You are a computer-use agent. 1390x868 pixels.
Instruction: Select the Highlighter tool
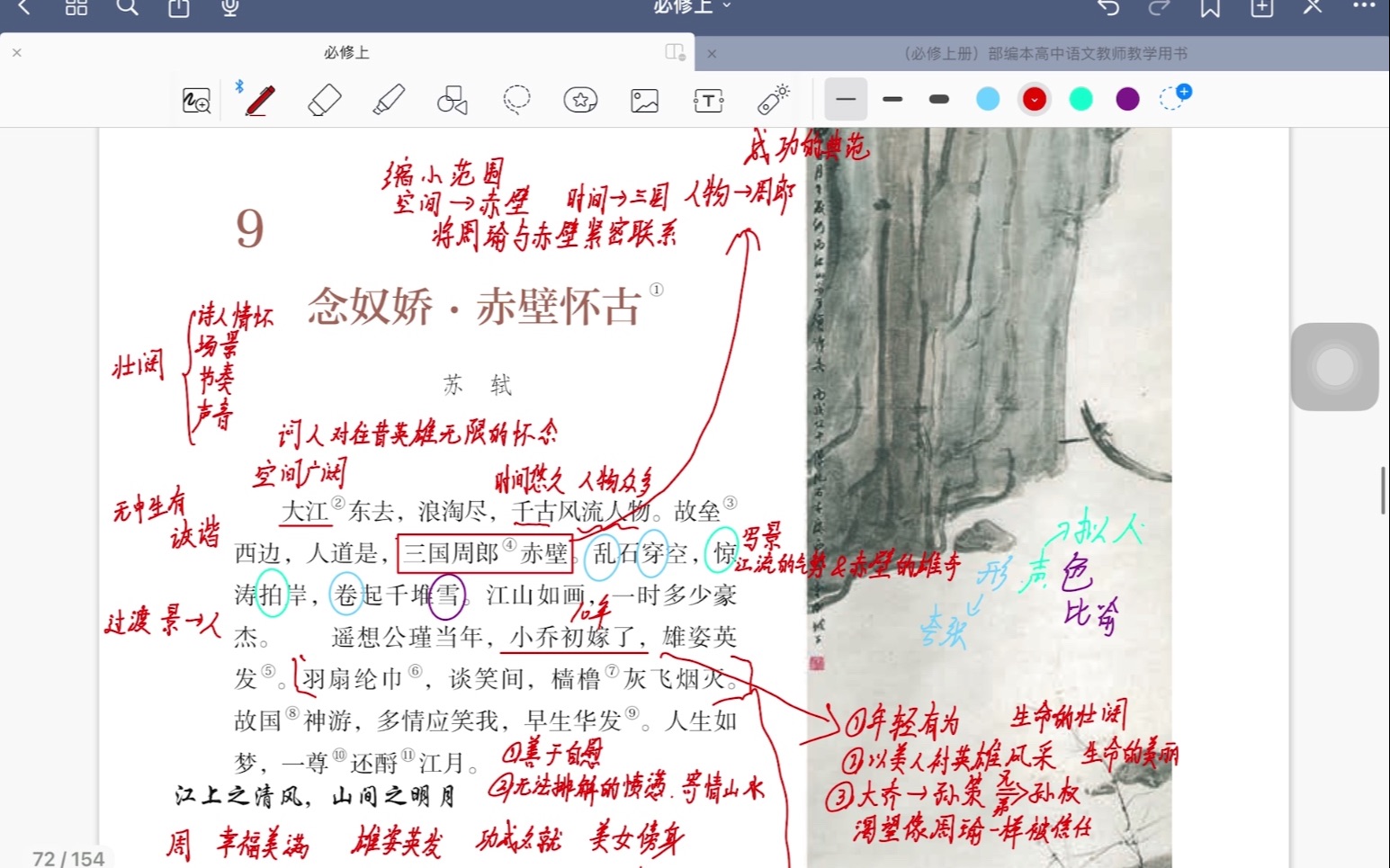coord(389,100)
